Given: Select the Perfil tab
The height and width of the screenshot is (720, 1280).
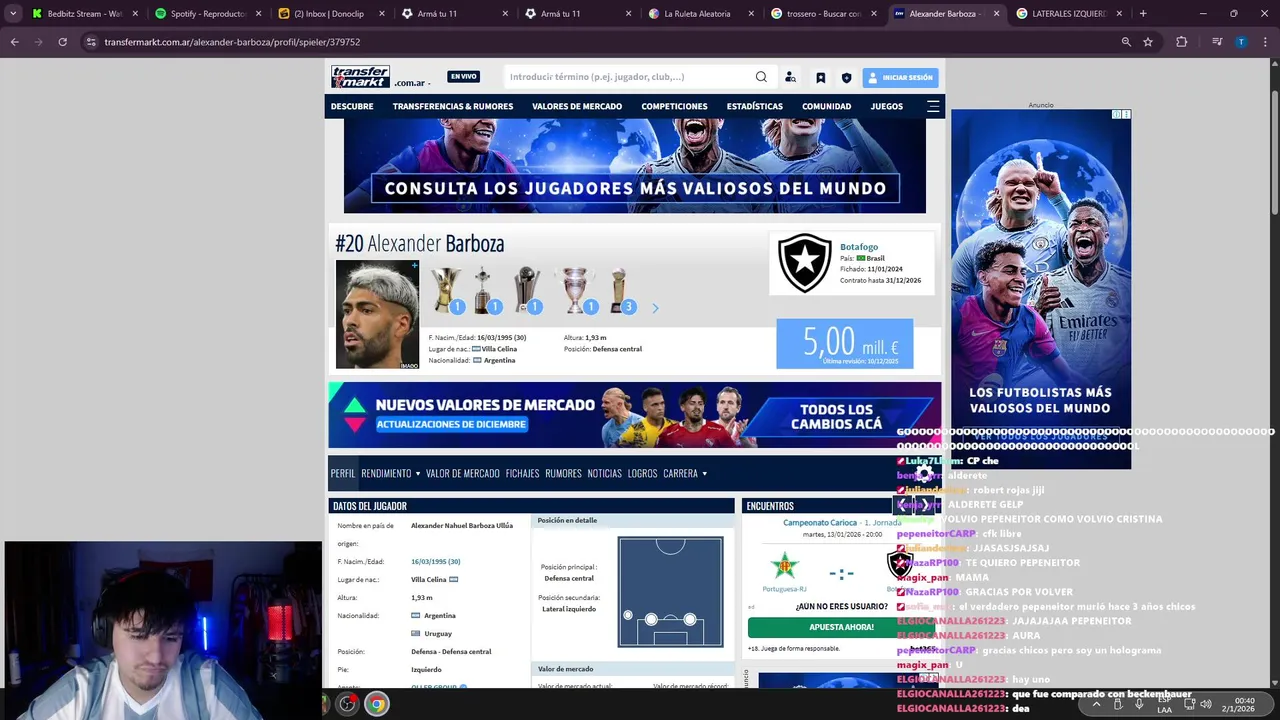Looking at the screenshot, I should coord(343,473).
